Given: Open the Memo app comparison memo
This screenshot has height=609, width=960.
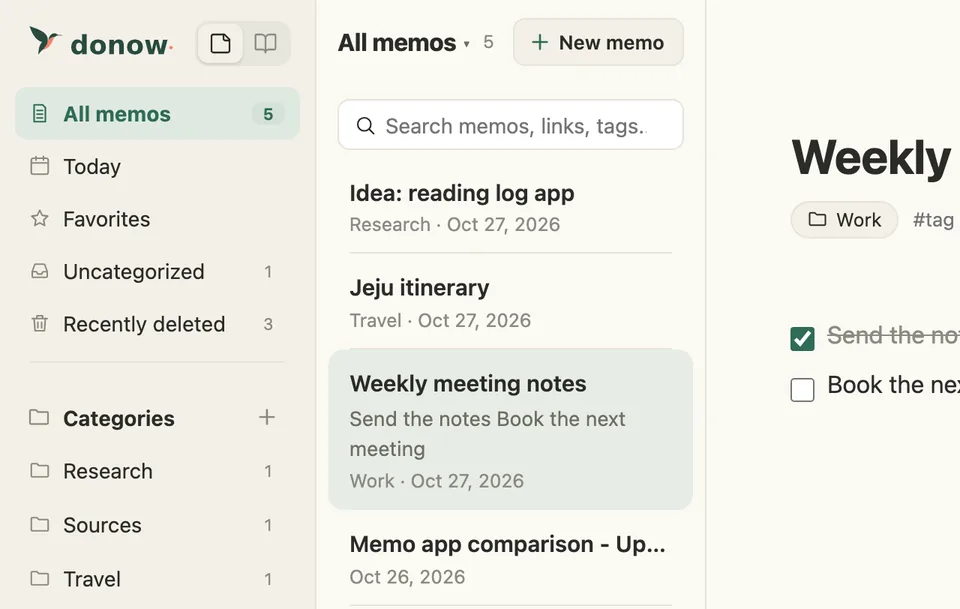Looking at the screenshot, I should [x=511, y=560].
